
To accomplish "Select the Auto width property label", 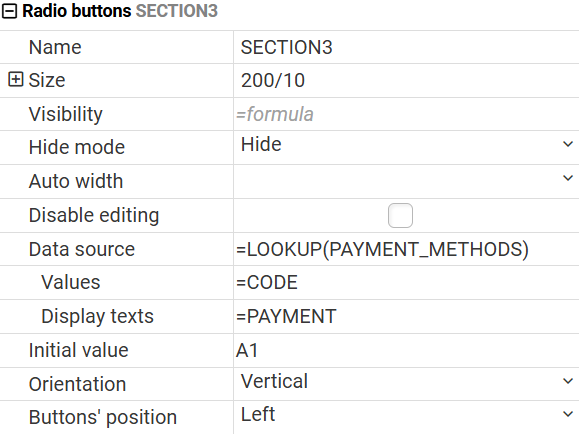I will pos(76,181).
